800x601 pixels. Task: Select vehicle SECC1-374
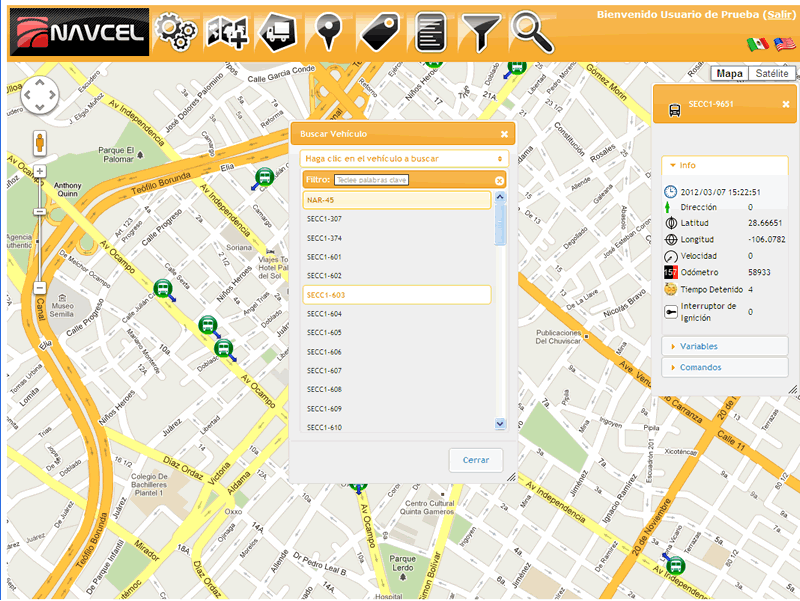pyautogui.click(x=397, y=238)
